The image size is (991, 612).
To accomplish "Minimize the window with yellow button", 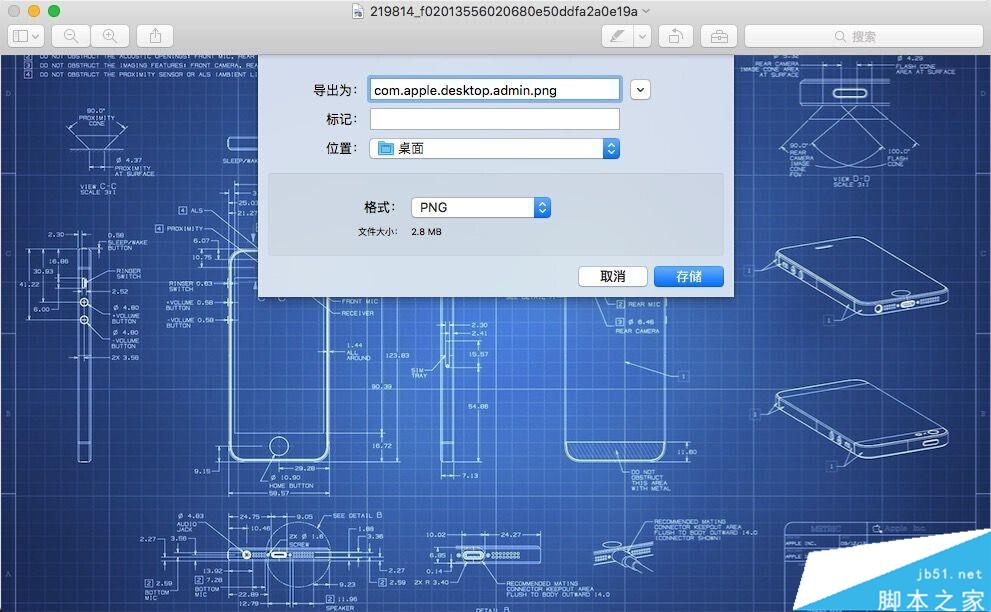I will click(33, 11).
